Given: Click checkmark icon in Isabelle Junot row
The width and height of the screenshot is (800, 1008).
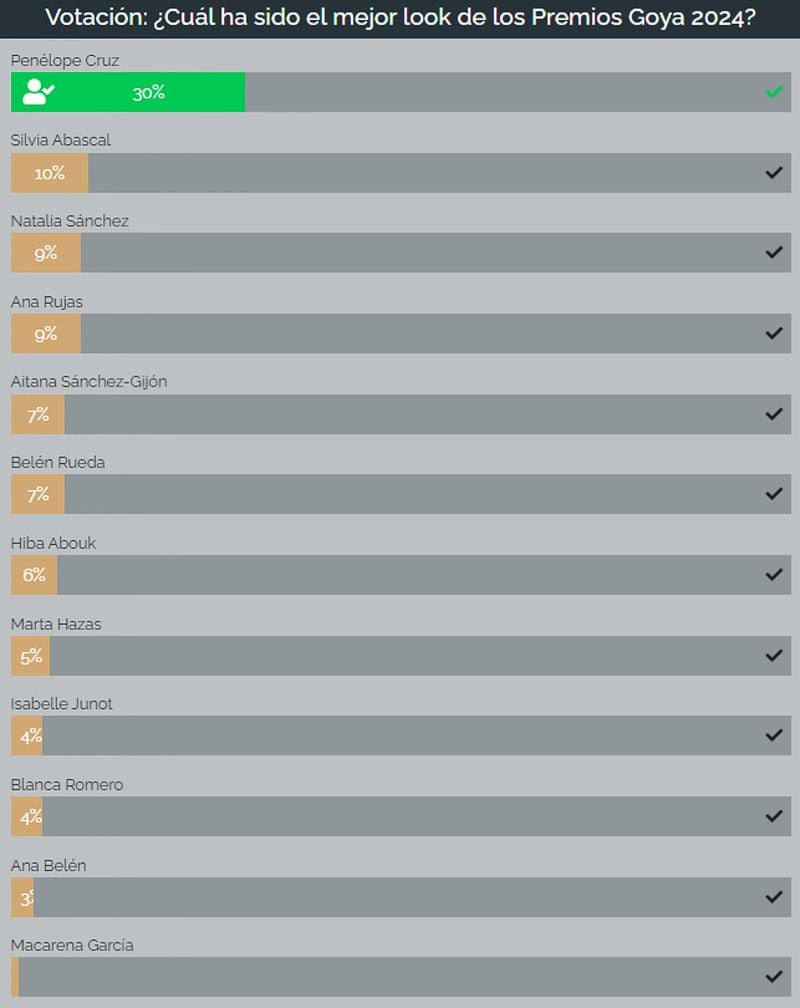Looking at the screenshot, I should tap(774, 735).
